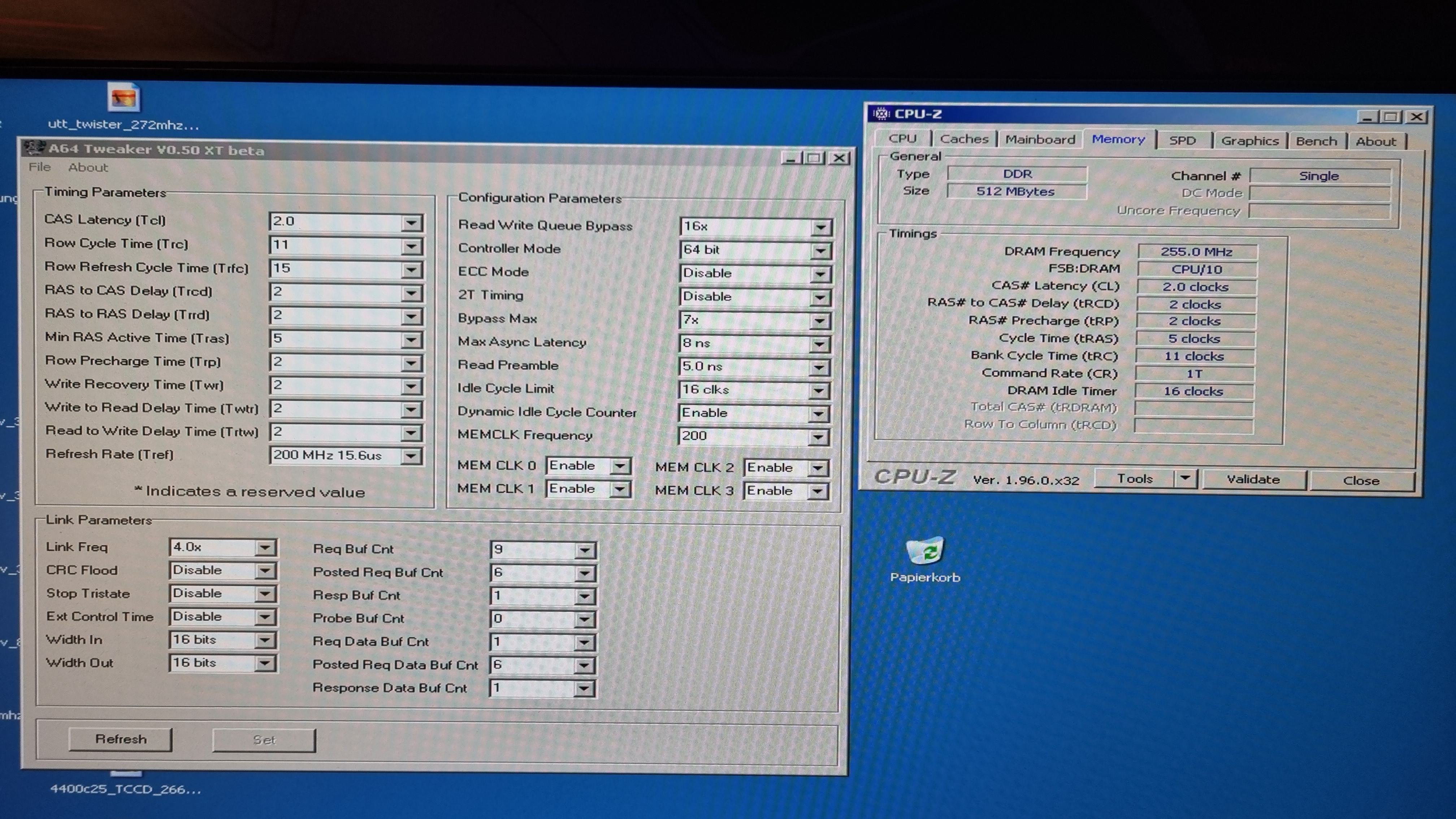Open the Dynamic Idle Cycle Counter dropdown
This screenshot has height=819, width=1456.
coord(819,414)
